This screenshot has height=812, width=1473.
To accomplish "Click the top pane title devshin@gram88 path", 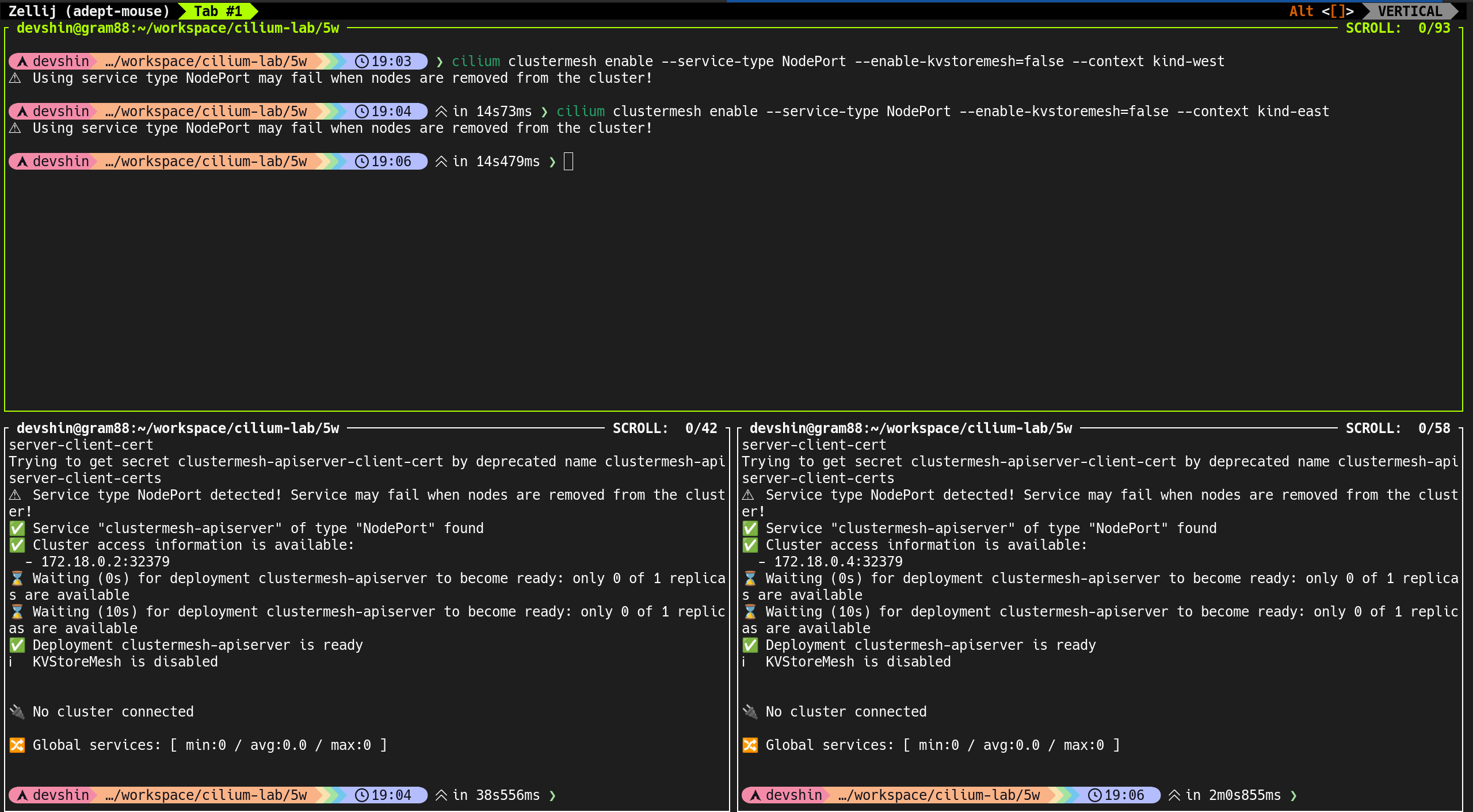I will point(178,28).
